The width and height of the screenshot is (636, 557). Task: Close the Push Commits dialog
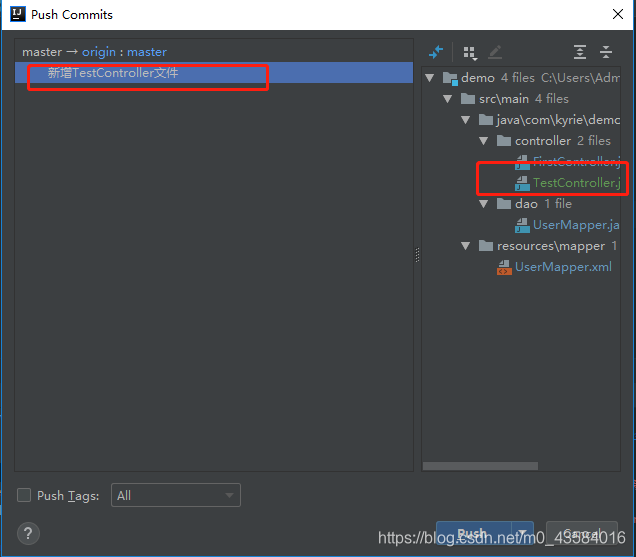[618, 14]
